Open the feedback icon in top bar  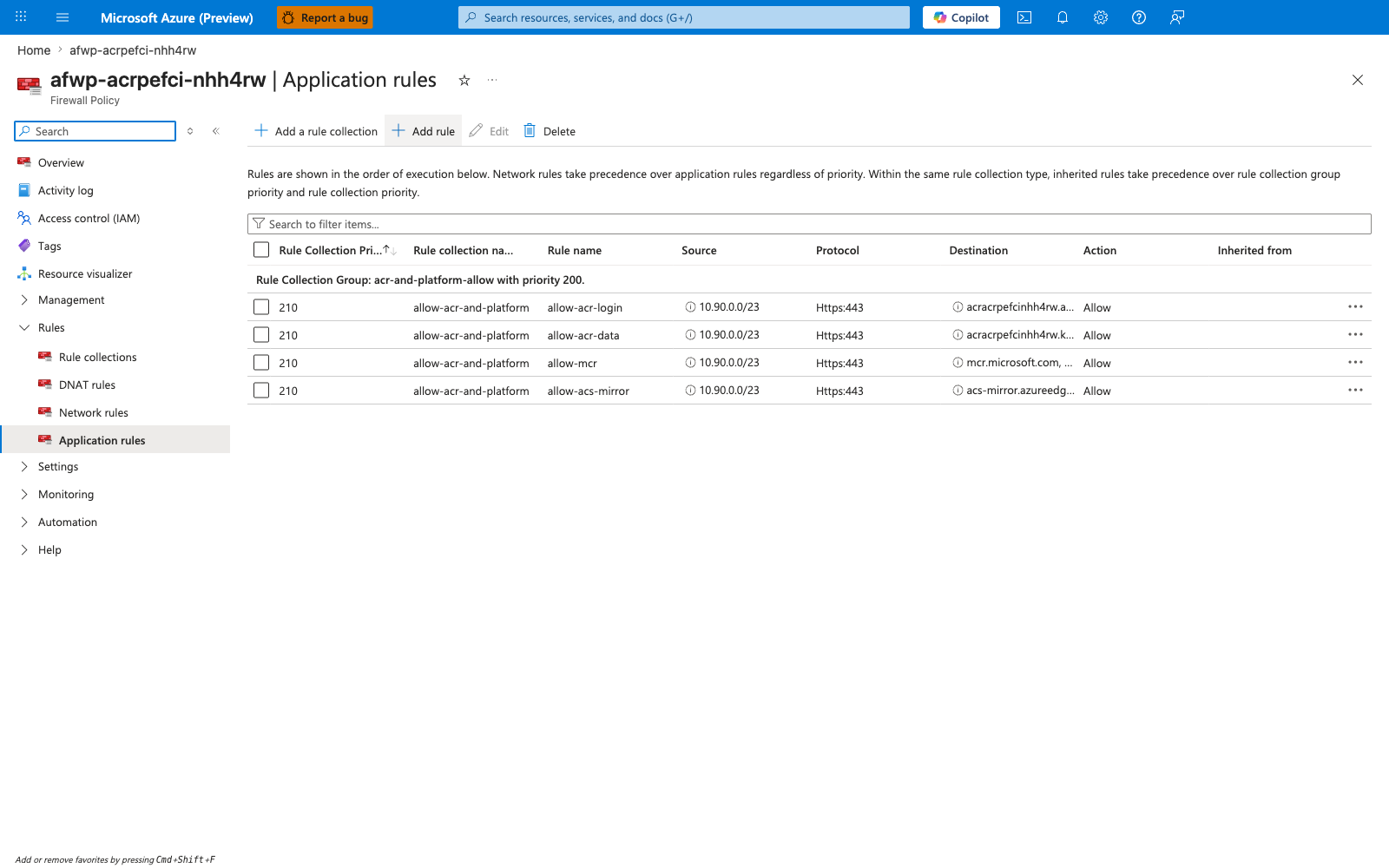click(1177, 17)
